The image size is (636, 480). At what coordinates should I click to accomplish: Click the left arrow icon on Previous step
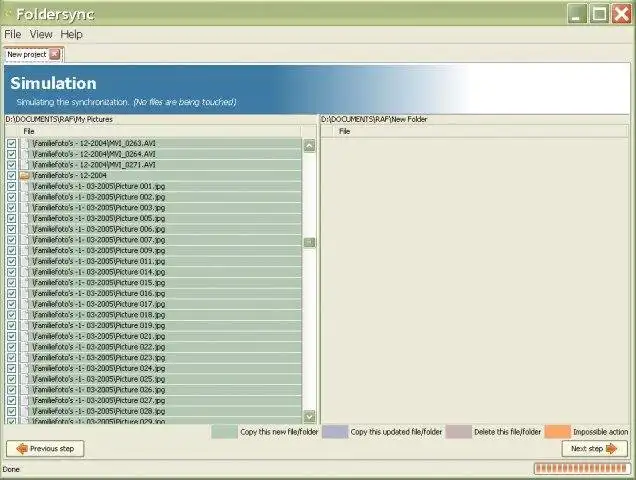click(22, 449)
